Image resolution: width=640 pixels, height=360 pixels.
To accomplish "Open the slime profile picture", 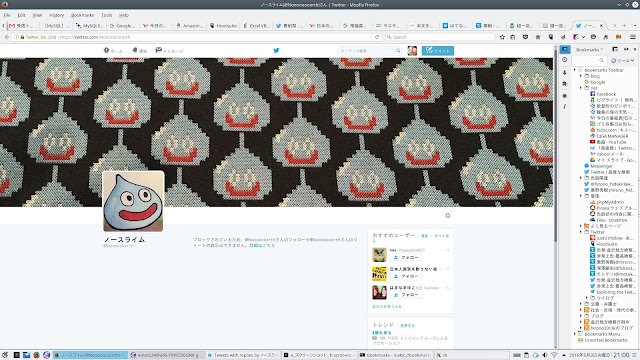I will point(133,202).
